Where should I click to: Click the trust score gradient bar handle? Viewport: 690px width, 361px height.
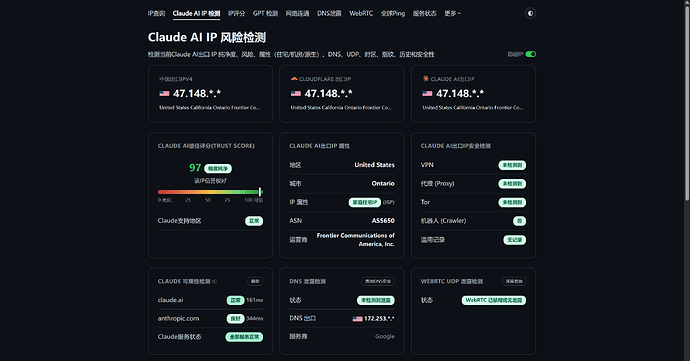pyautogui.click(x=260, y=192)
